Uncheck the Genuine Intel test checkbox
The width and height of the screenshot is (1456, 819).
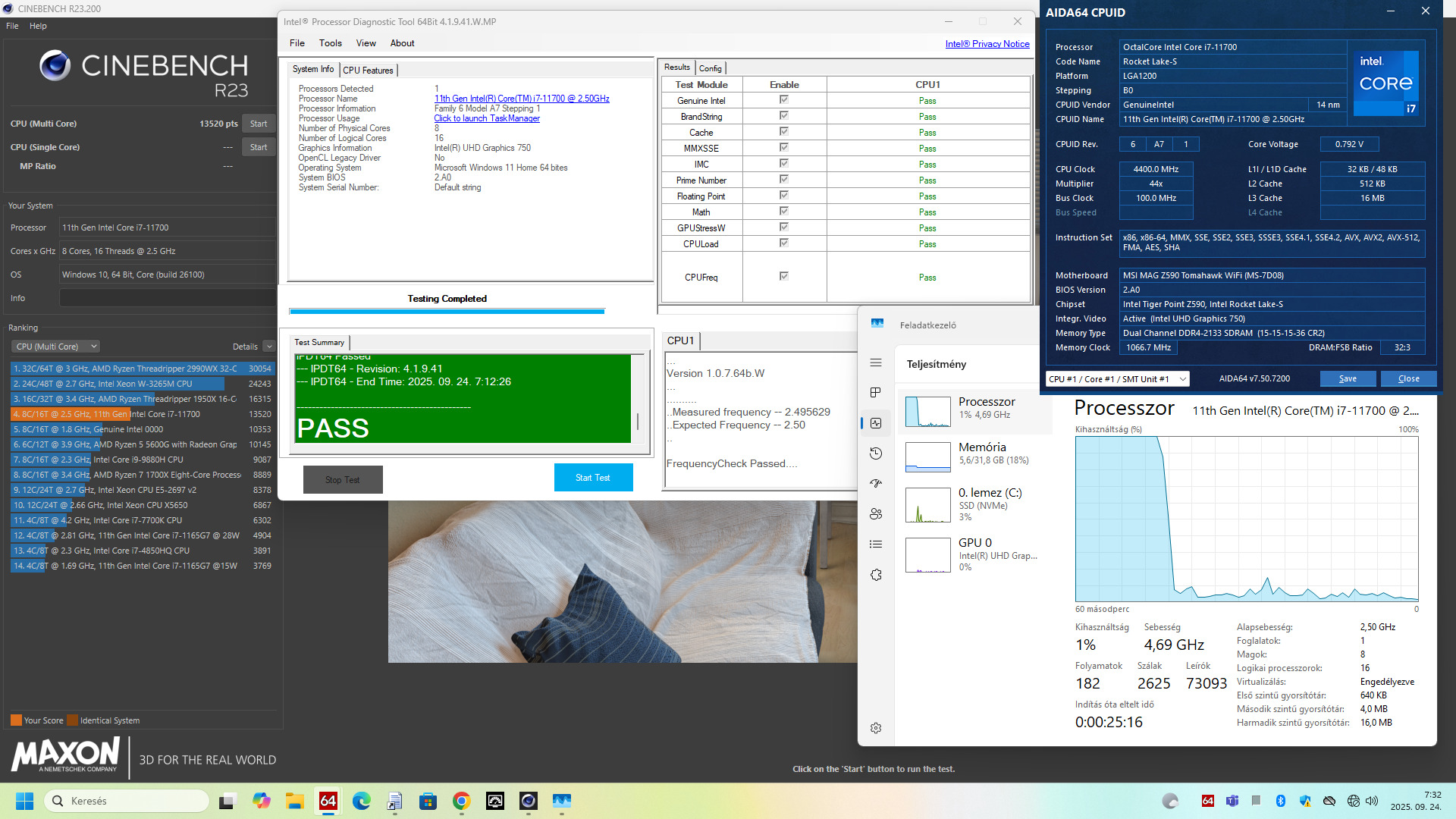(783, 100)
